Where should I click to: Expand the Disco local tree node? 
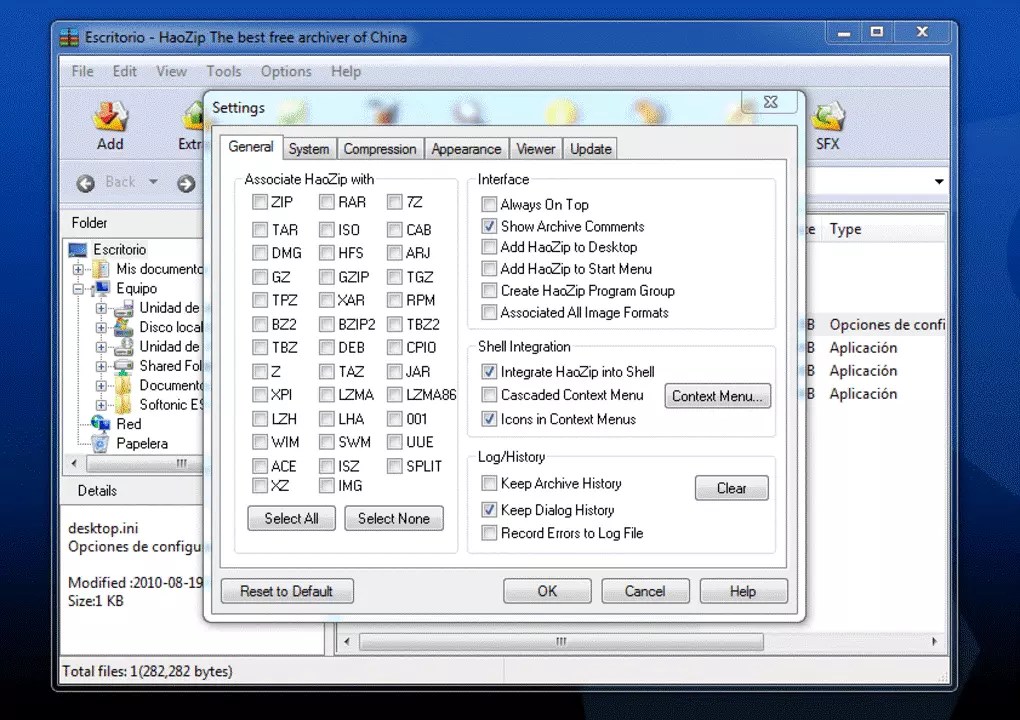coord(101,328)
